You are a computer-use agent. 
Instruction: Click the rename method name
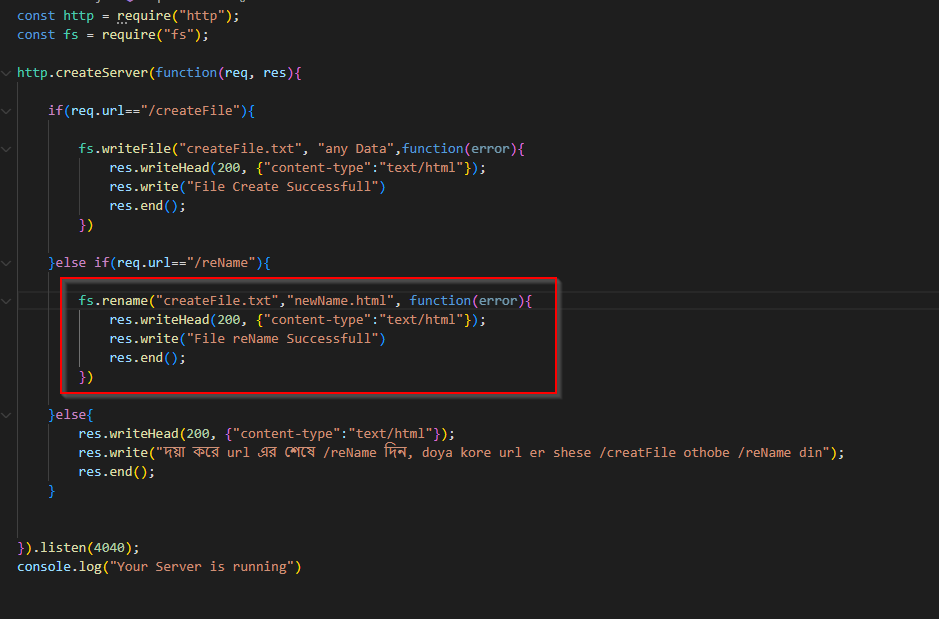[x=125, y=301]
